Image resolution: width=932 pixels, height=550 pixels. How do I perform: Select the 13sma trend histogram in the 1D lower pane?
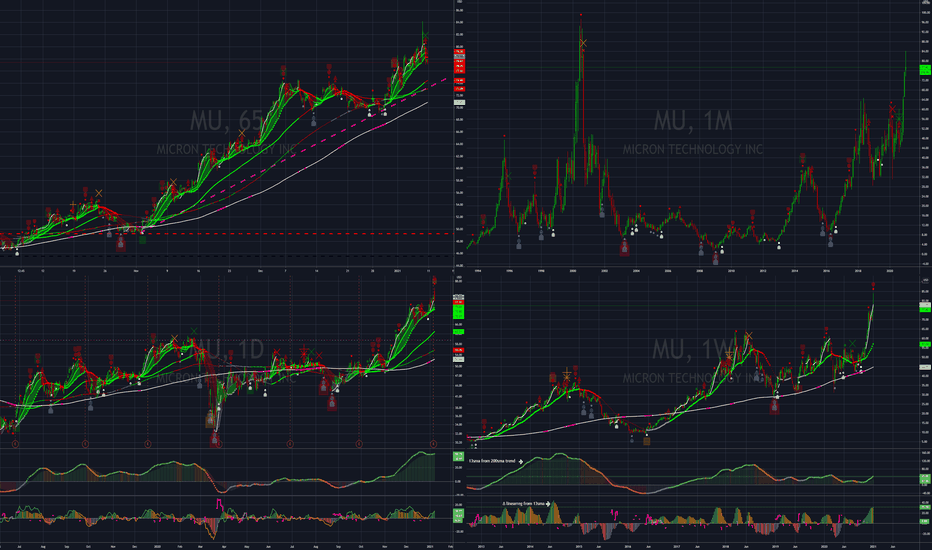220,473
